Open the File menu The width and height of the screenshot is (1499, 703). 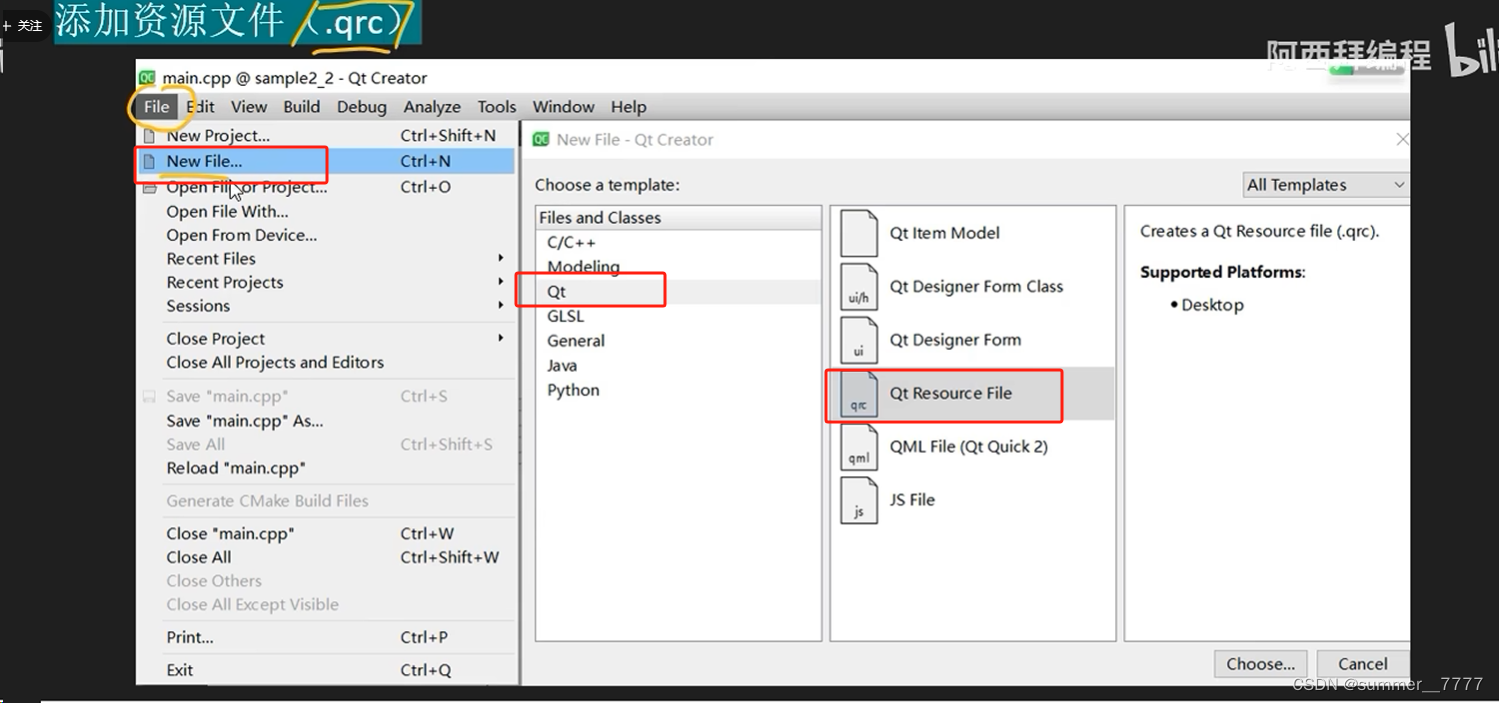pos(156,107)
